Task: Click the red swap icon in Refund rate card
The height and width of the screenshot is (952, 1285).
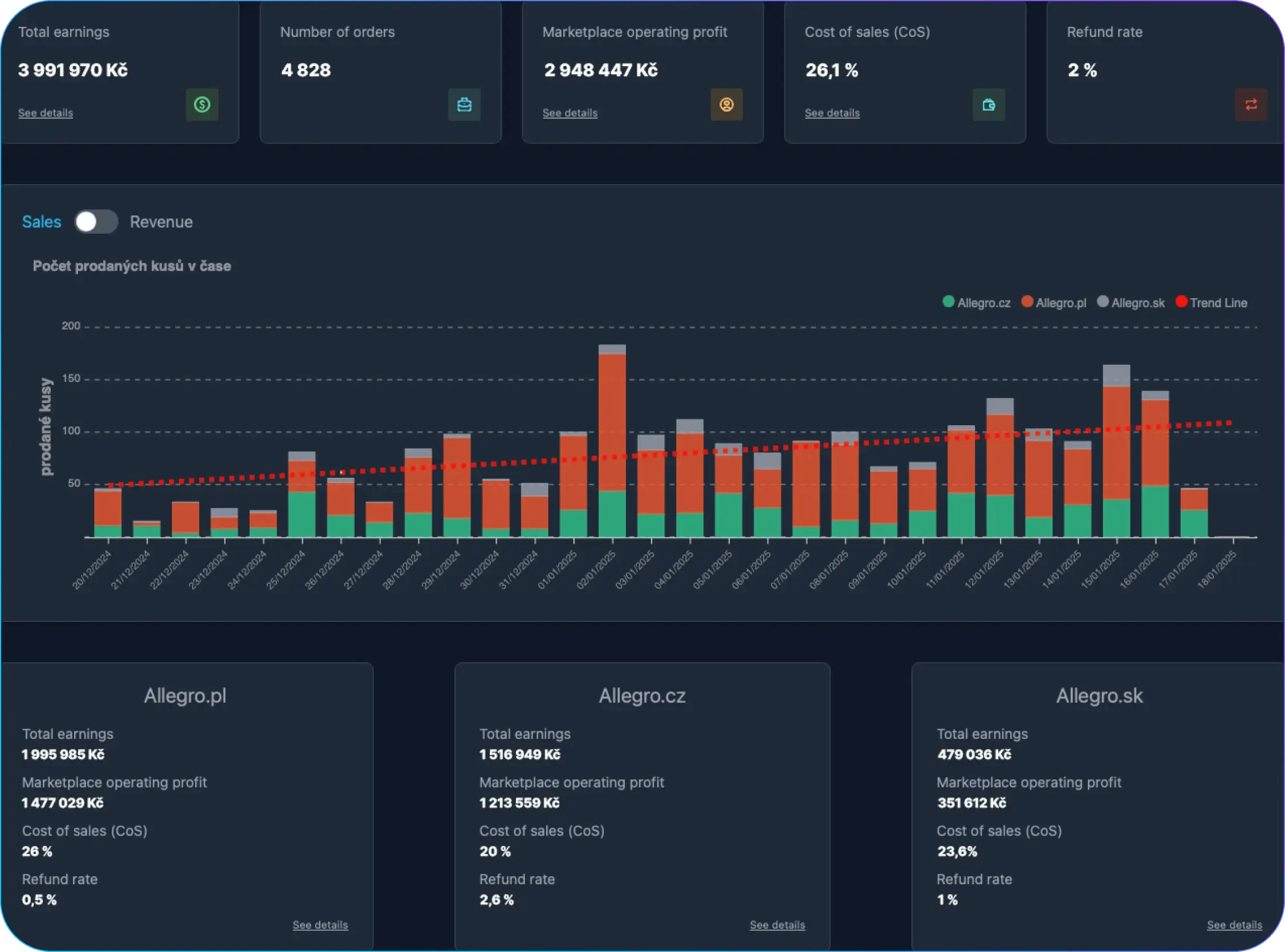Action: coord(1251,104)
